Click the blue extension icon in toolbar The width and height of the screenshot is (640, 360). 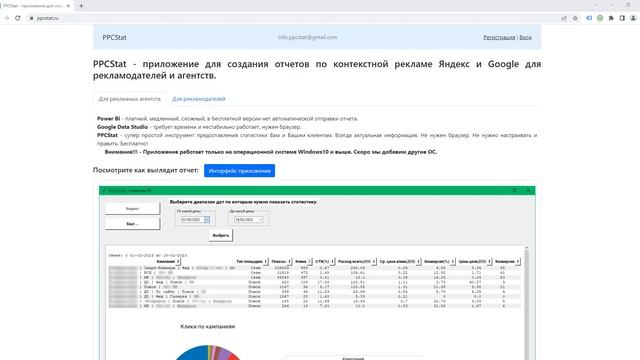click(589, 18)
